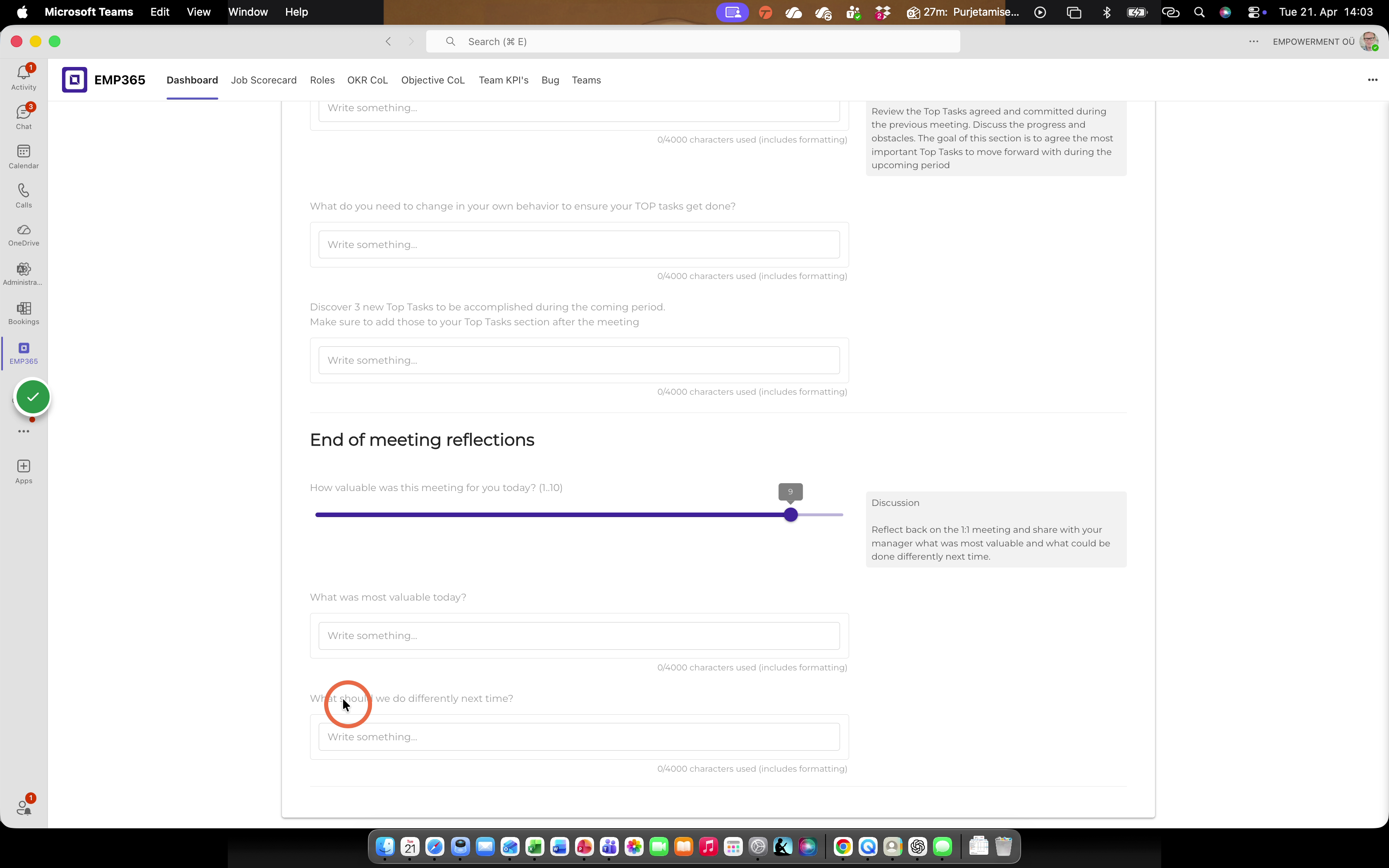Image resolution: width=1389 pixels, height=868 pixels.
Task: Open Microsoft Excel from the Dock
Action: click(x=535, y=847)
